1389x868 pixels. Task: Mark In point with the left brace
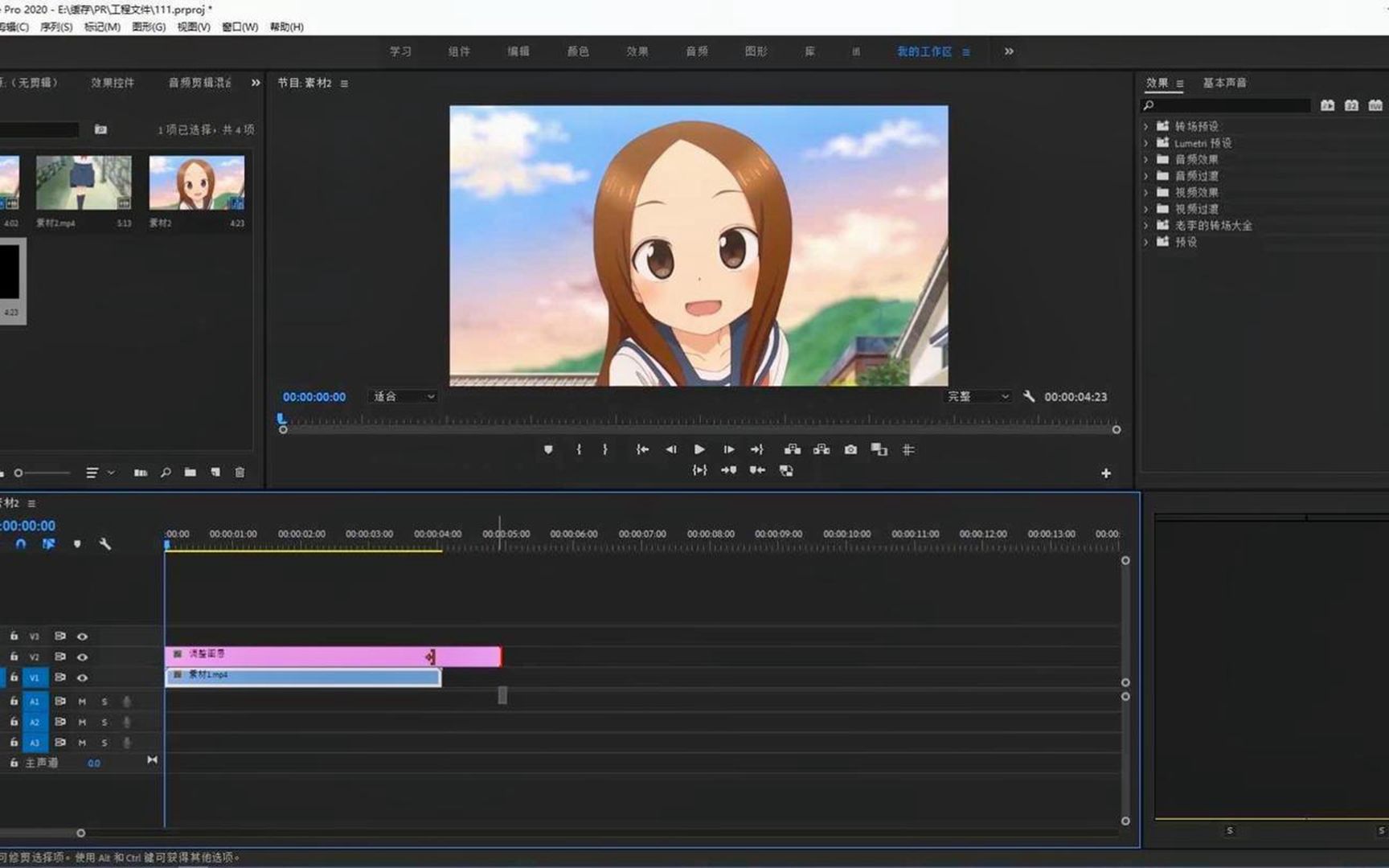coord(578,449)
